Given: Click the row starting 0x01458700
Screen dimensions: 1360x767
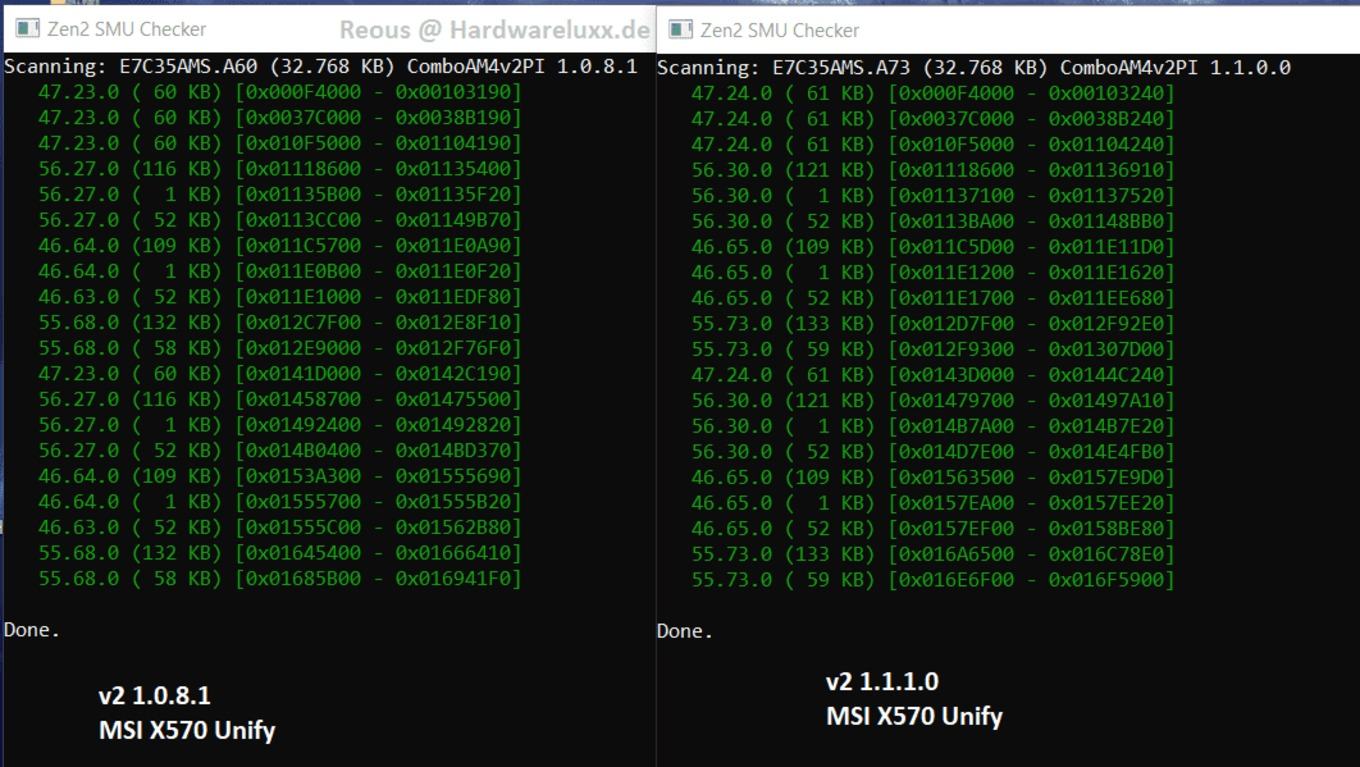Looking at the screenshot, I should [x=280, y=399].
